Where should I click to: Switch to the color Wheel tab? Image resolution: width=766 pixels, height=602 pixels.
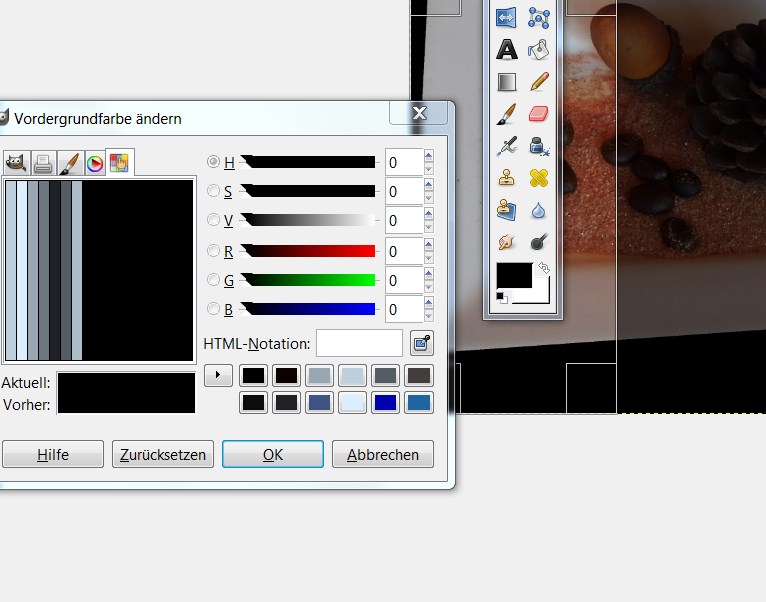pos(95,163)
